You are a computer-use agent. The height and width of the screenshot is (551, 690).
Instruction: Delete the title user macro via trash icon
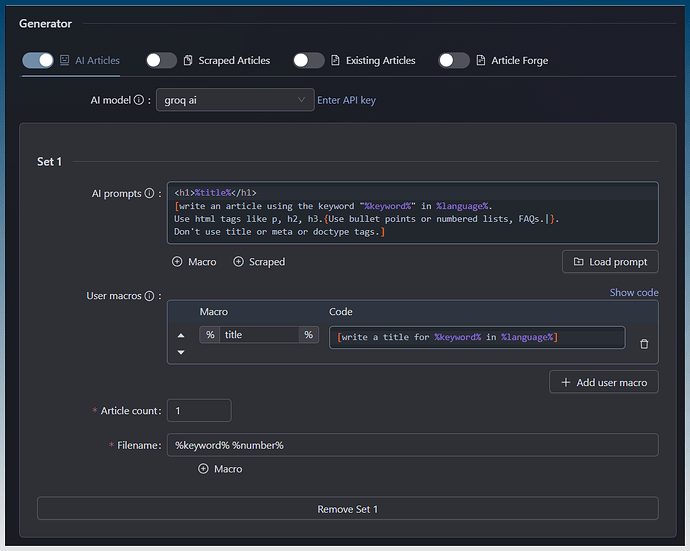[x=644, y=343]
